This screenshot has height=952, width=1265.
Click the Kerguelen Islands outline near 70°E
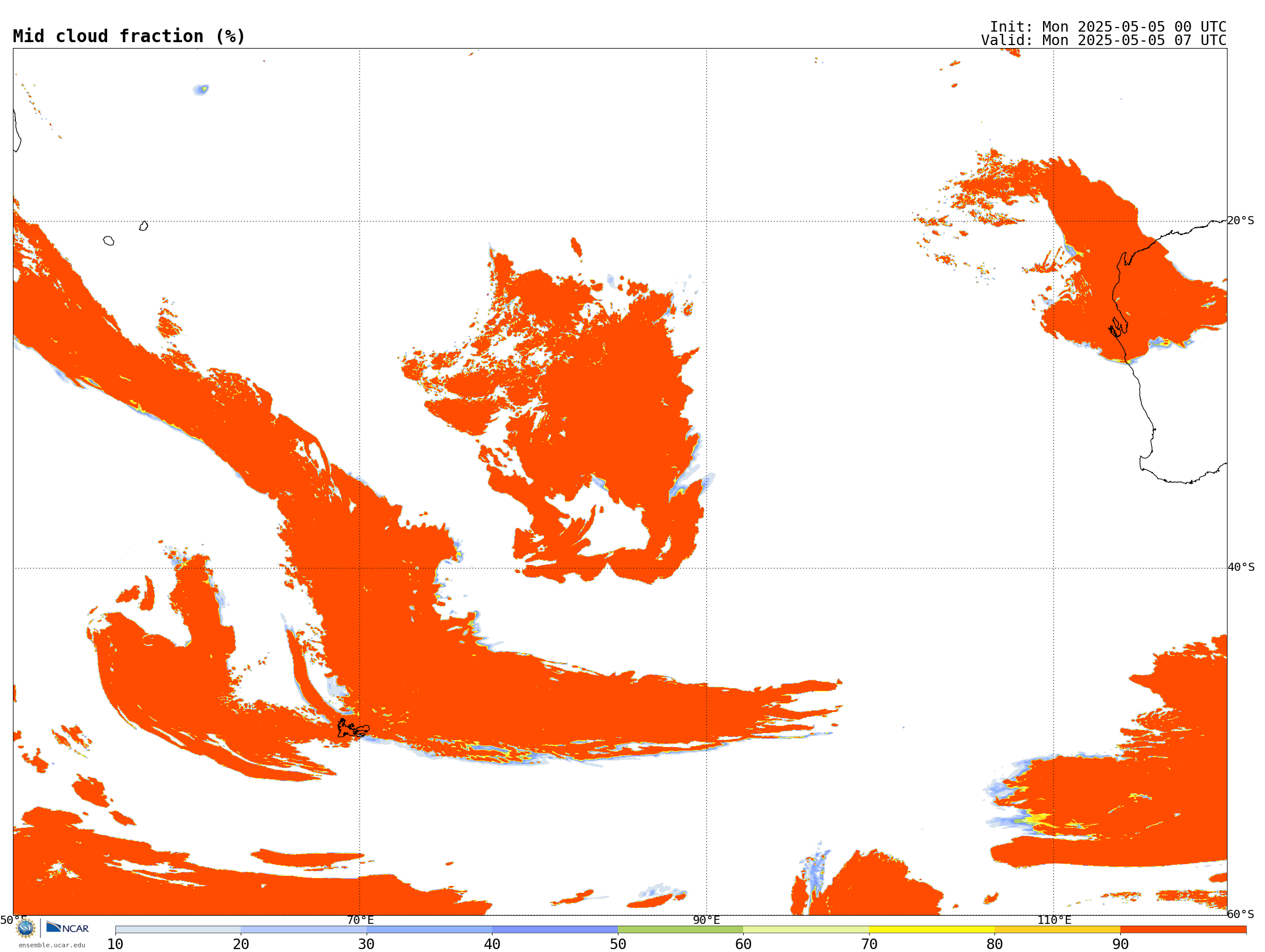pos(353,728)
